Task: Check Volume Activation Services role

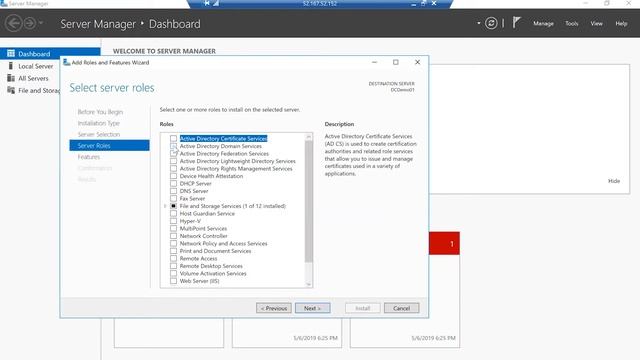Action: pyautogui.click(x=173, y=273)
